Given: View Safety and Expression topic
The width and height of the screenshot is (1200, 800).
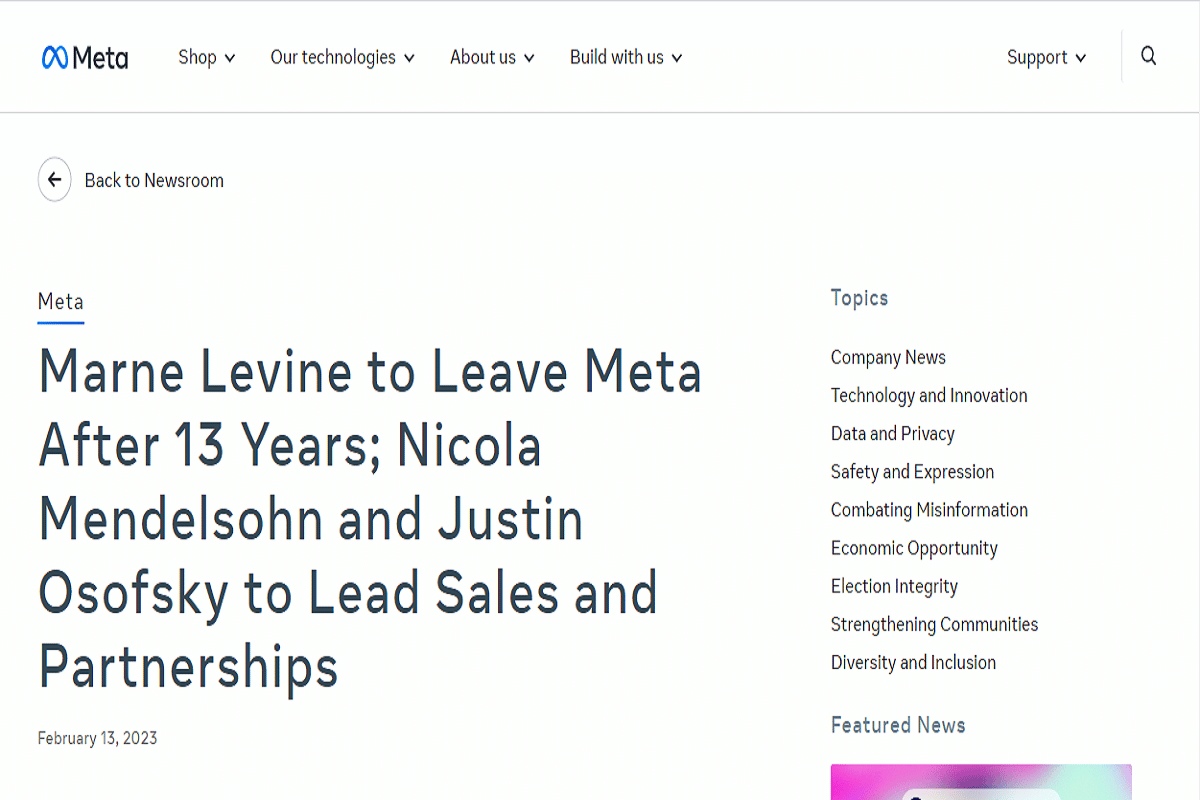Looking at the screenshot, I should 912,472.
